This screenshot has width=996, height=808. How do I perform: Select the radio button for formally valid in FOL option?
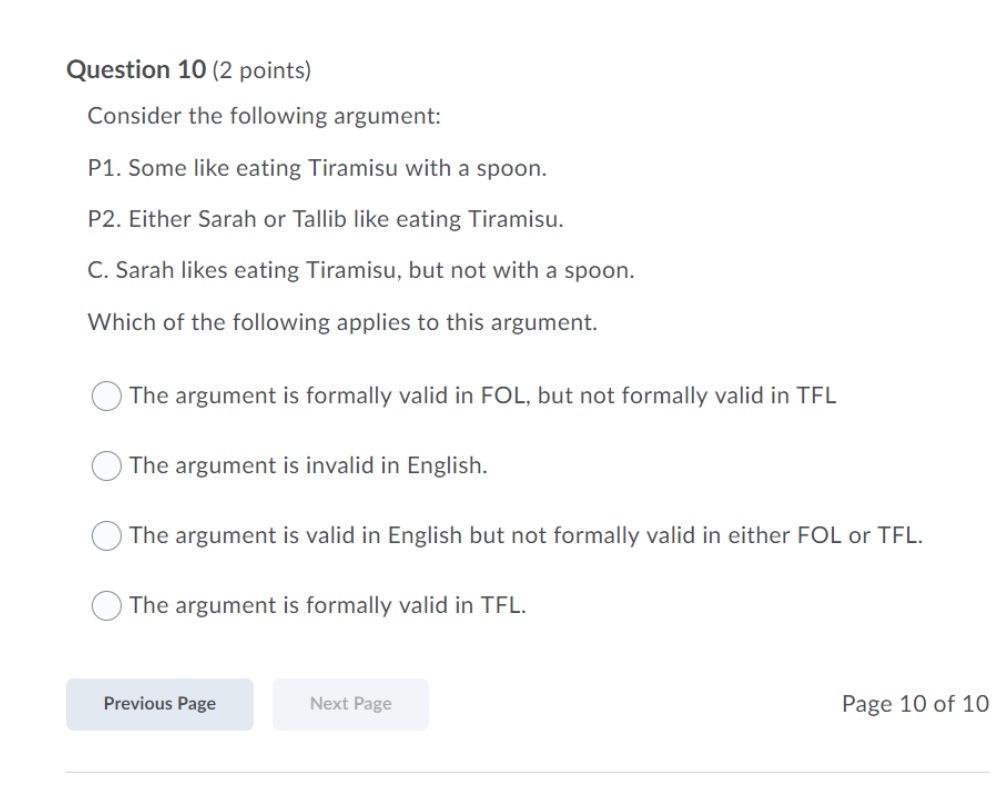[107, 395]
